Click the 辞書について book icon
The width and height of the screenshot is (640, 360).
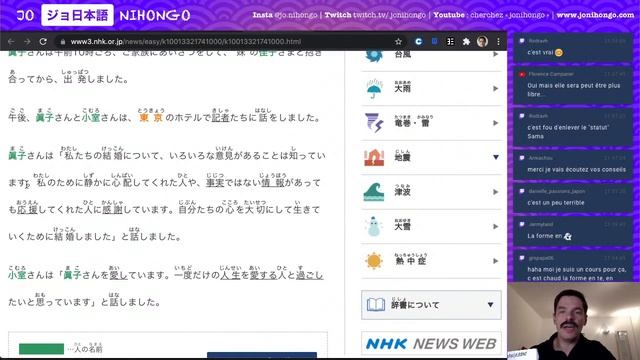tap(376, 305)
